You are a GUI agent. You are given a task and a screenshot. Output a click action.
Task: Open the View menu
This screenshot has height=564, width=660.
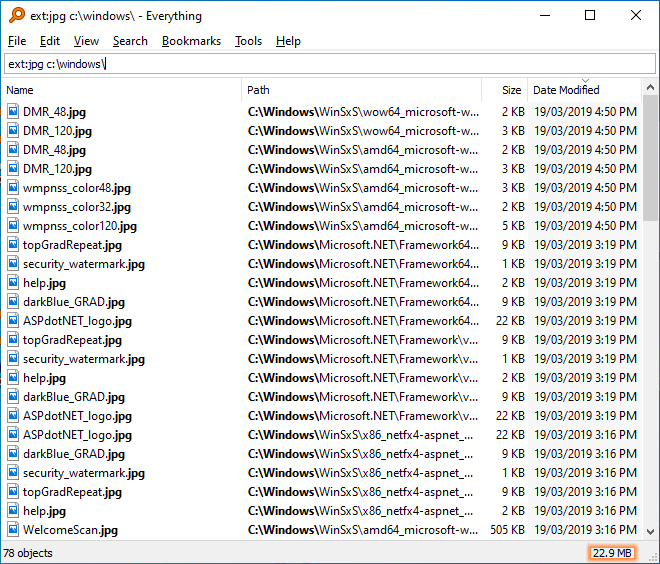[86, 41]
